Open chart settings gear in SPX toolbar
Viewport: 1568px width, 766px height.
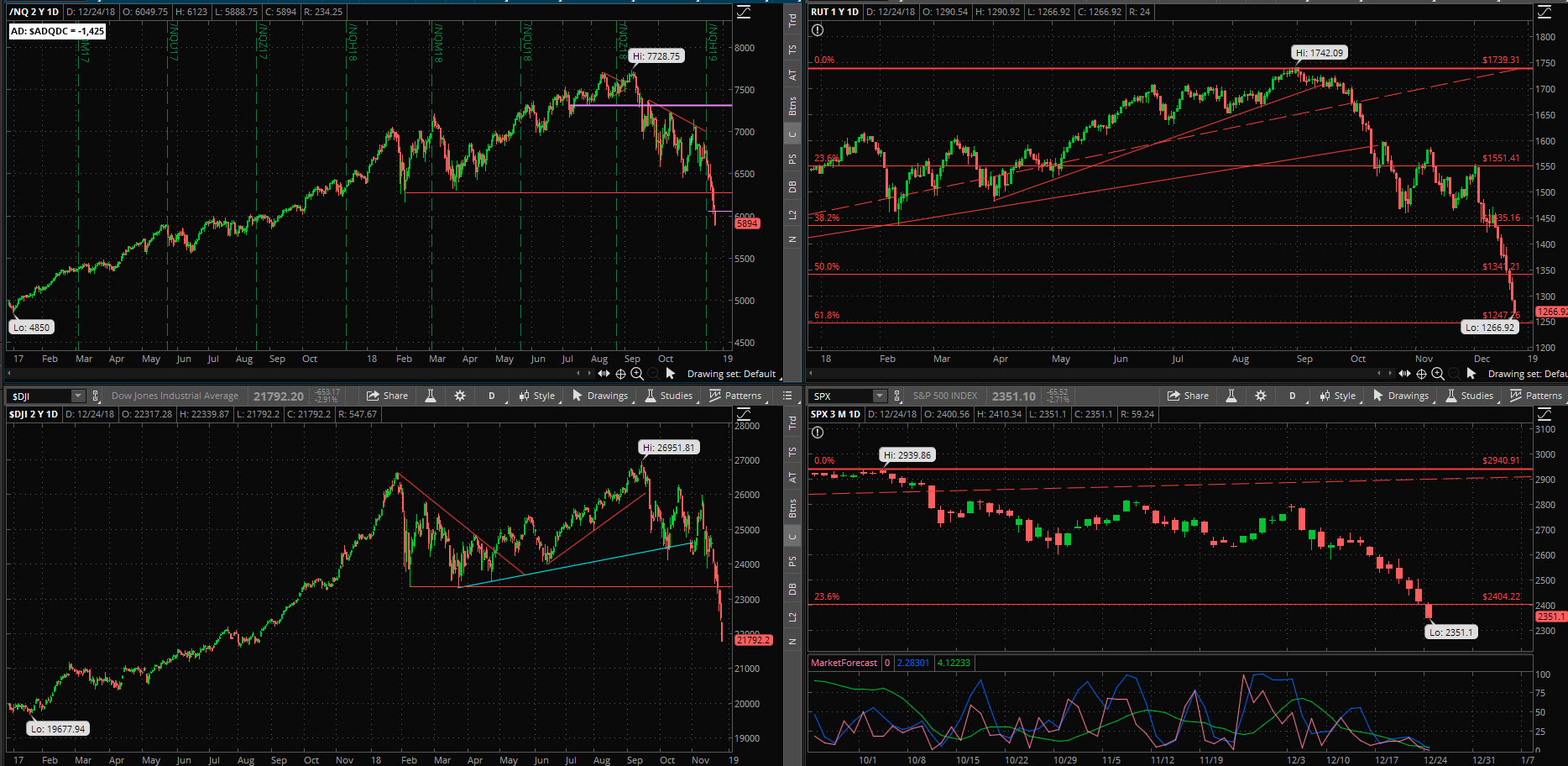tap(1261, 396)
